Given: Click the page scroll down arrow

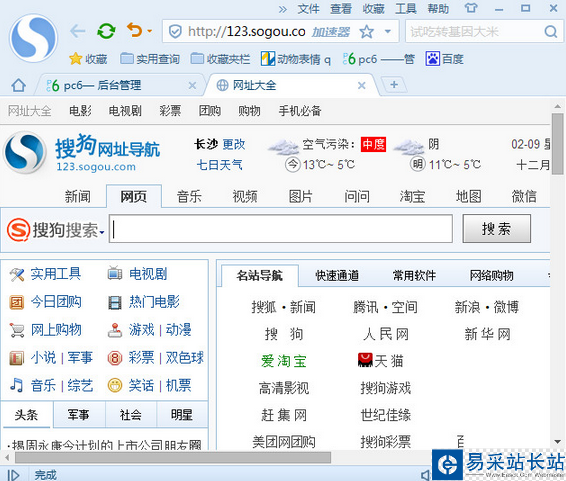Looking at the screenshot, I should pos(558,442).
